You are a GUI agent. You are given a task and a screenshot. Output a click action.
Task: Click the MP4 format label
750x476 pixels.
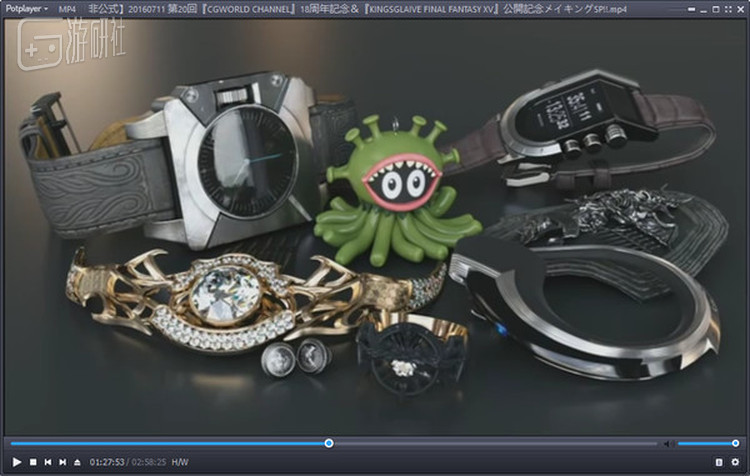point(68,8)
